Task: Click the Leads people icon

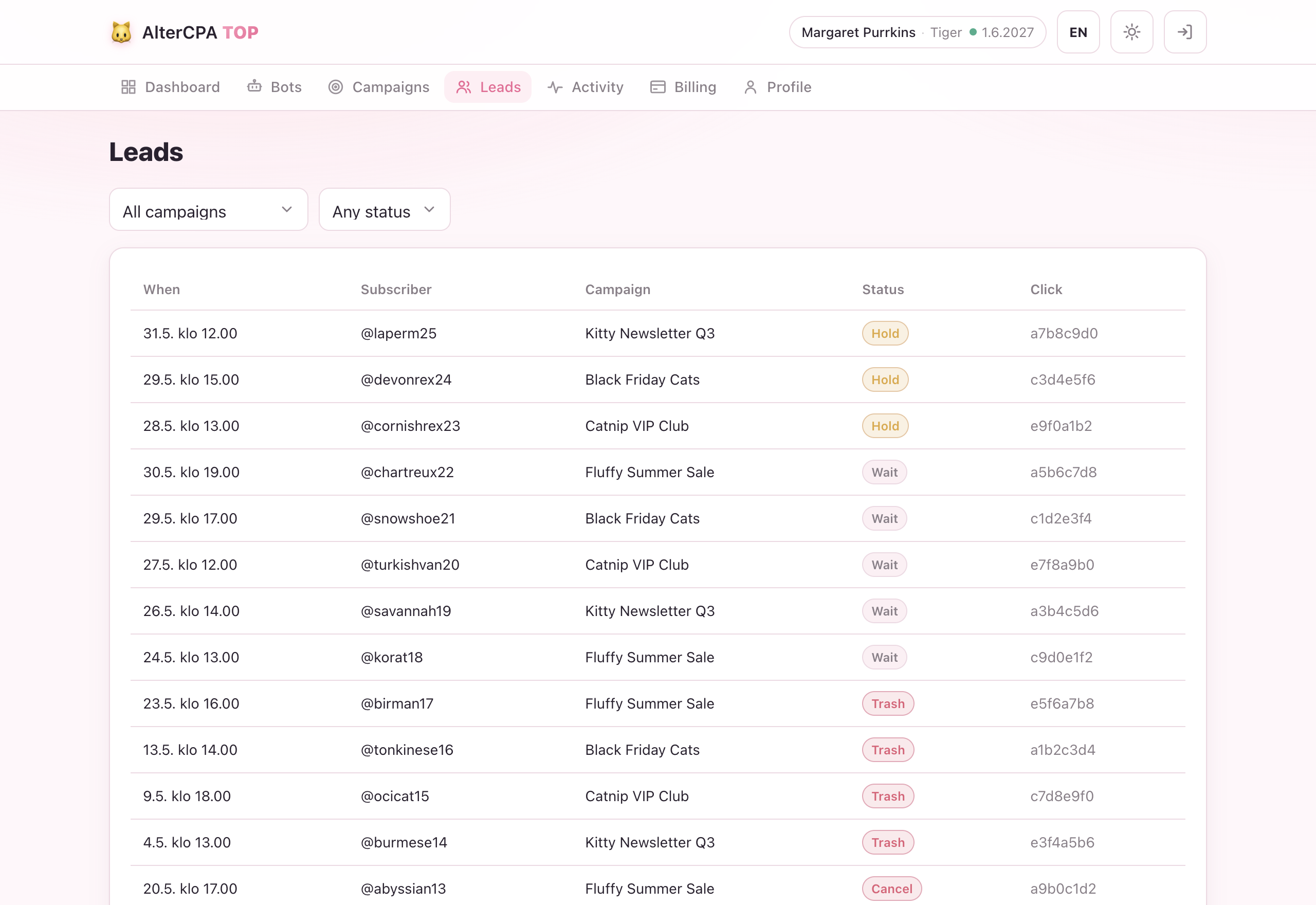Action: 464,87
